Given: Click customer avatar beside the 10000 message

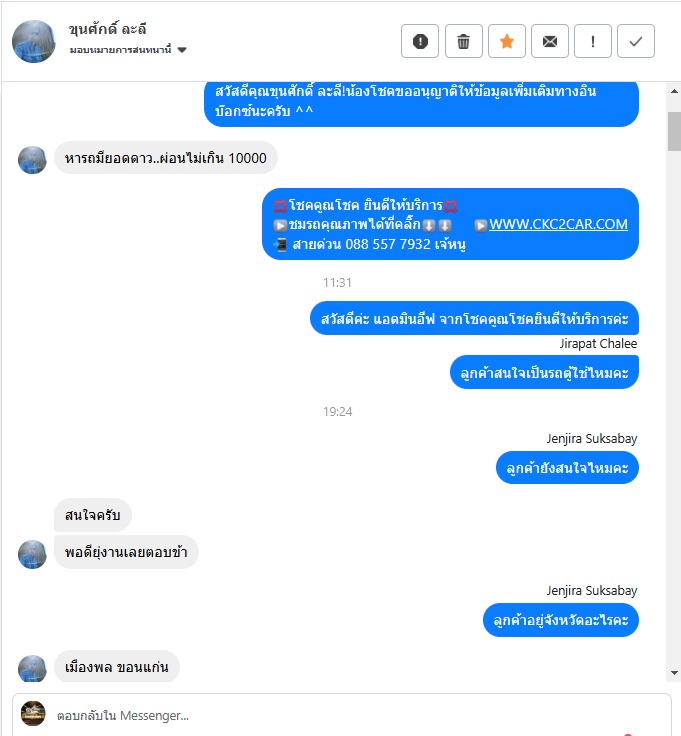Looking at the screenshot, I should click(32, 160).
